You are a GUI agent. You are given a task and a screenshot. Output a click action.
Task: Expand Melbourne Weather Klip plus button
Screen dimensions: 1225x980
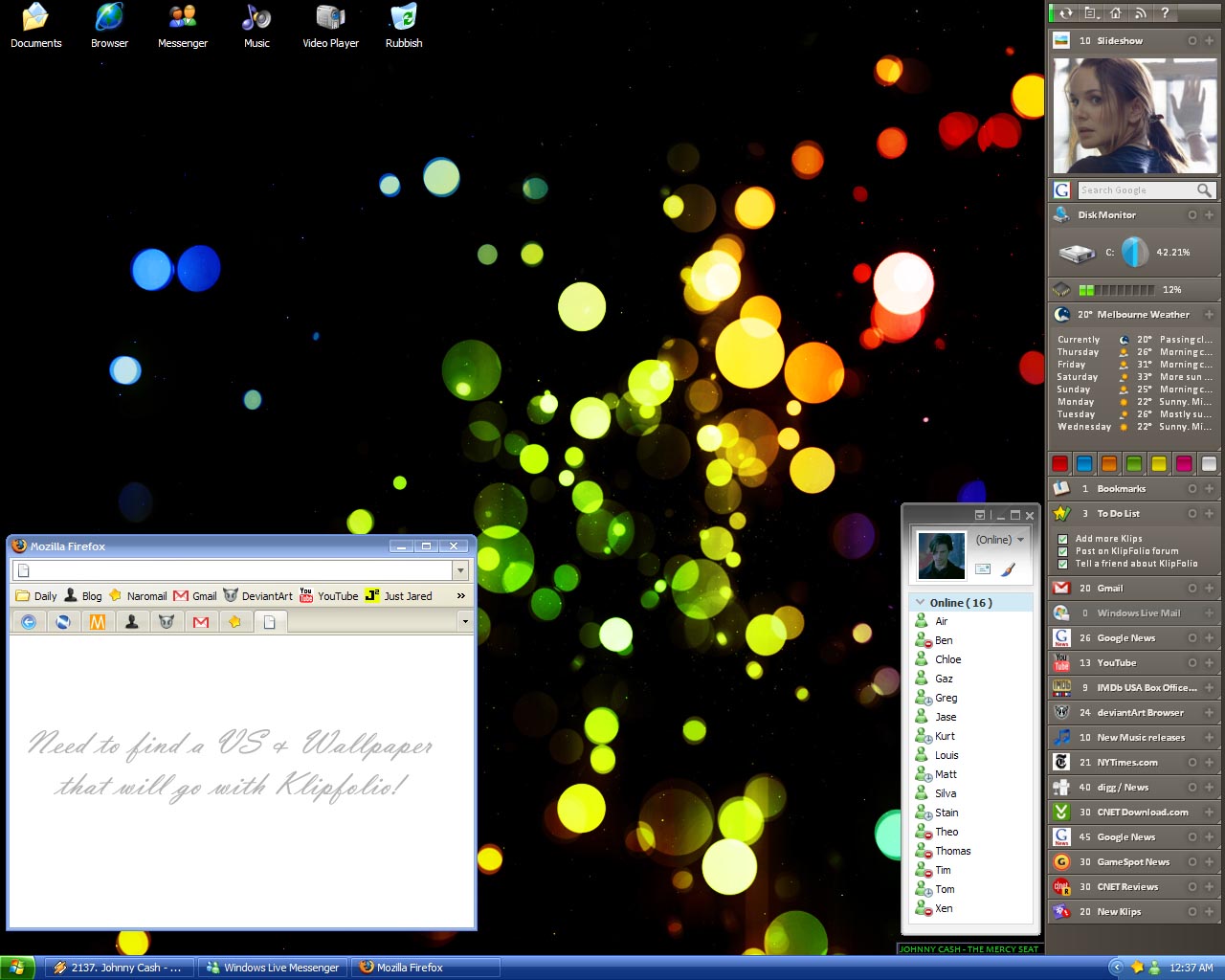pos(1209,314)
